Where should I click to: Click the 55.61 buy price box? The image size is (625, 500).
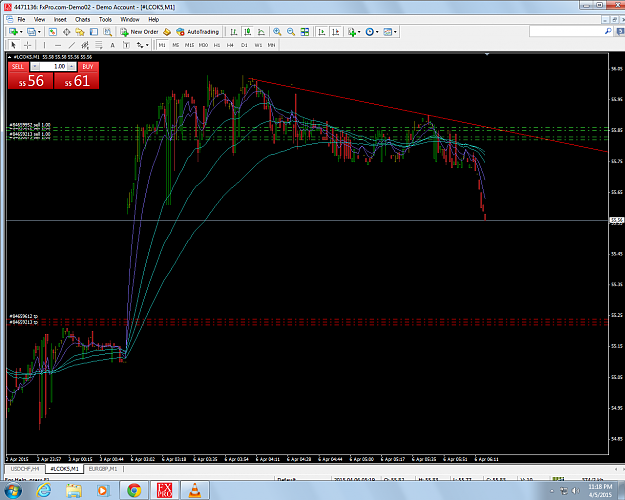[76, 81]
